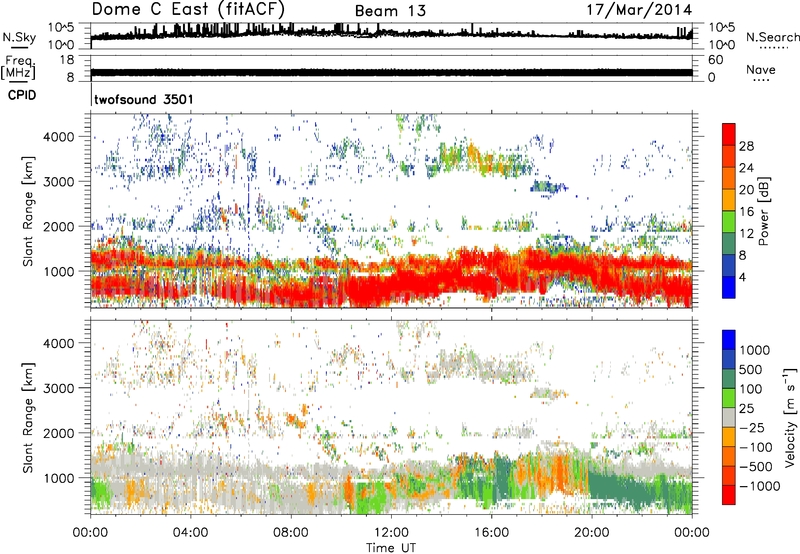Click the 'N.Search' legend label
Image resolution: width=800 pixels, height=554 pixels.
point(772,37)
